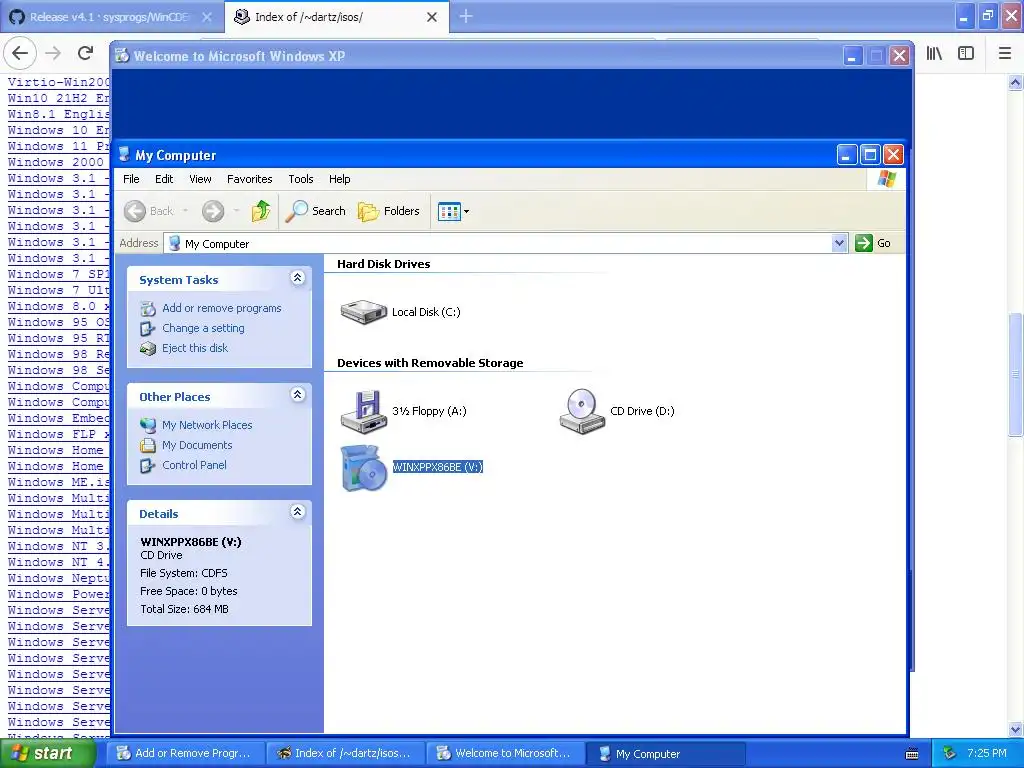
Task: Open Add or remove programs link
Action: pos(221,308)
